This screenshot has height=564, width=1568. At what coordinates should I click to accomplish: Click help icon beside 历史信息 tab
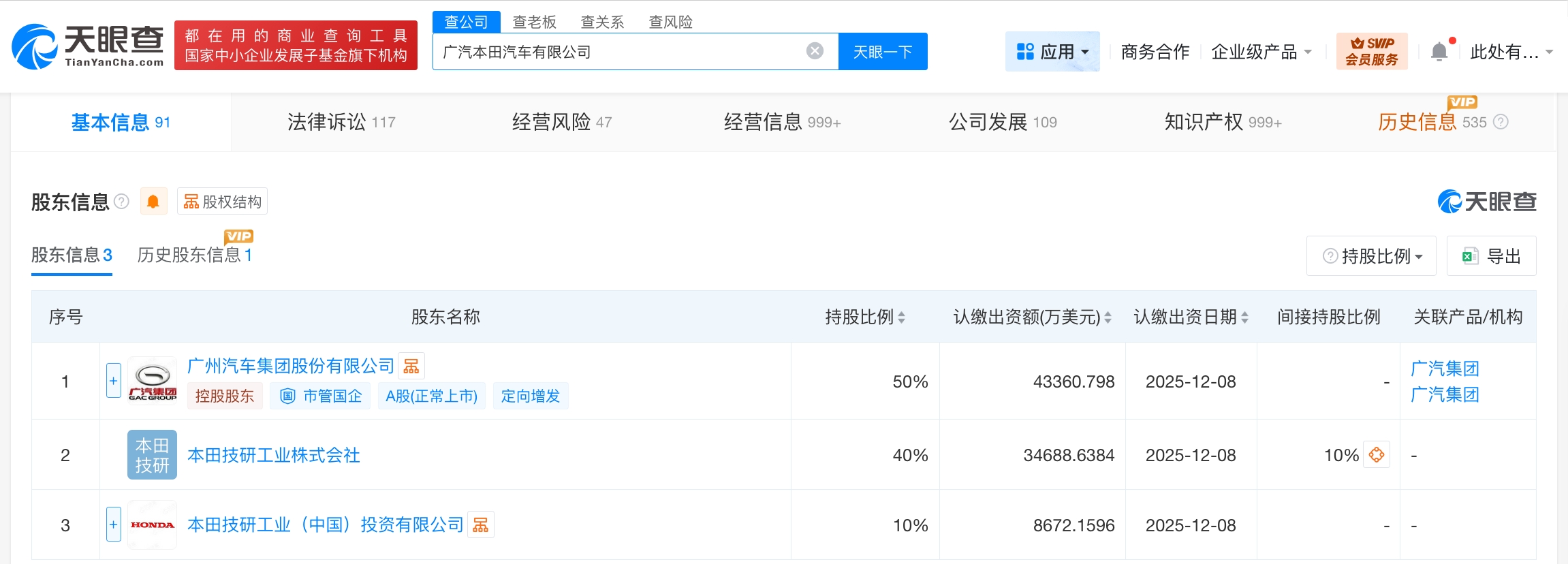(x=1501, y=122)
